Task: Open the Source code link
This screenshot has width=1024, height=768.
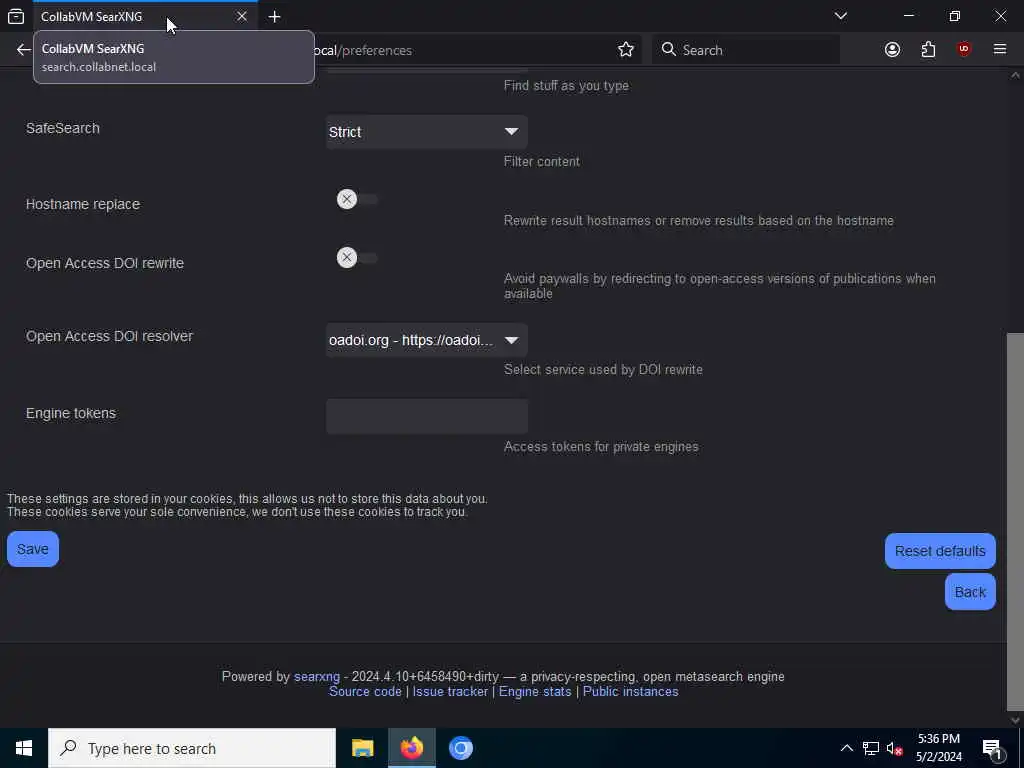Action: [x=365, y=692]
